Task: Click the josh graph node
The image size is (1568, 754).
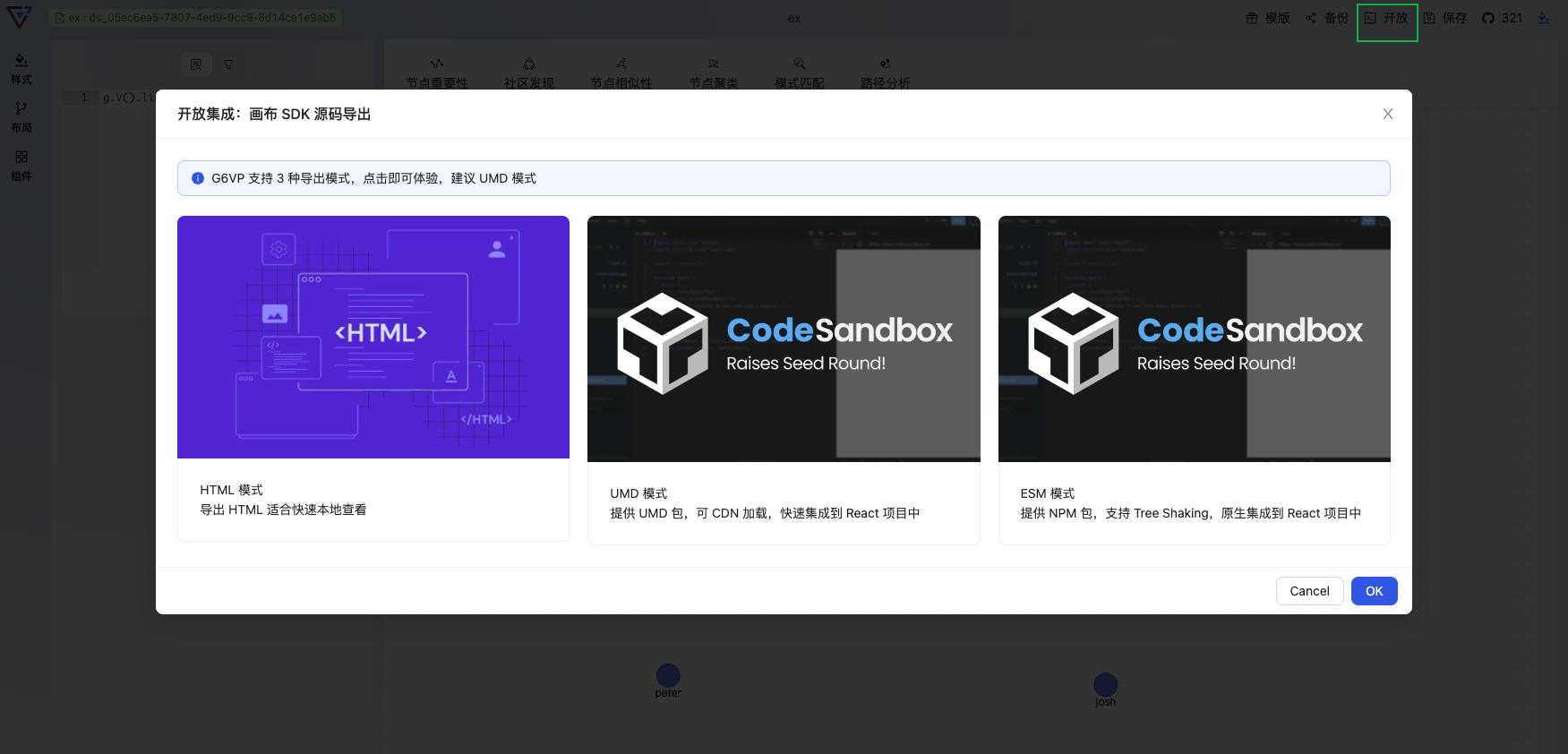Action: [1106, 685]
